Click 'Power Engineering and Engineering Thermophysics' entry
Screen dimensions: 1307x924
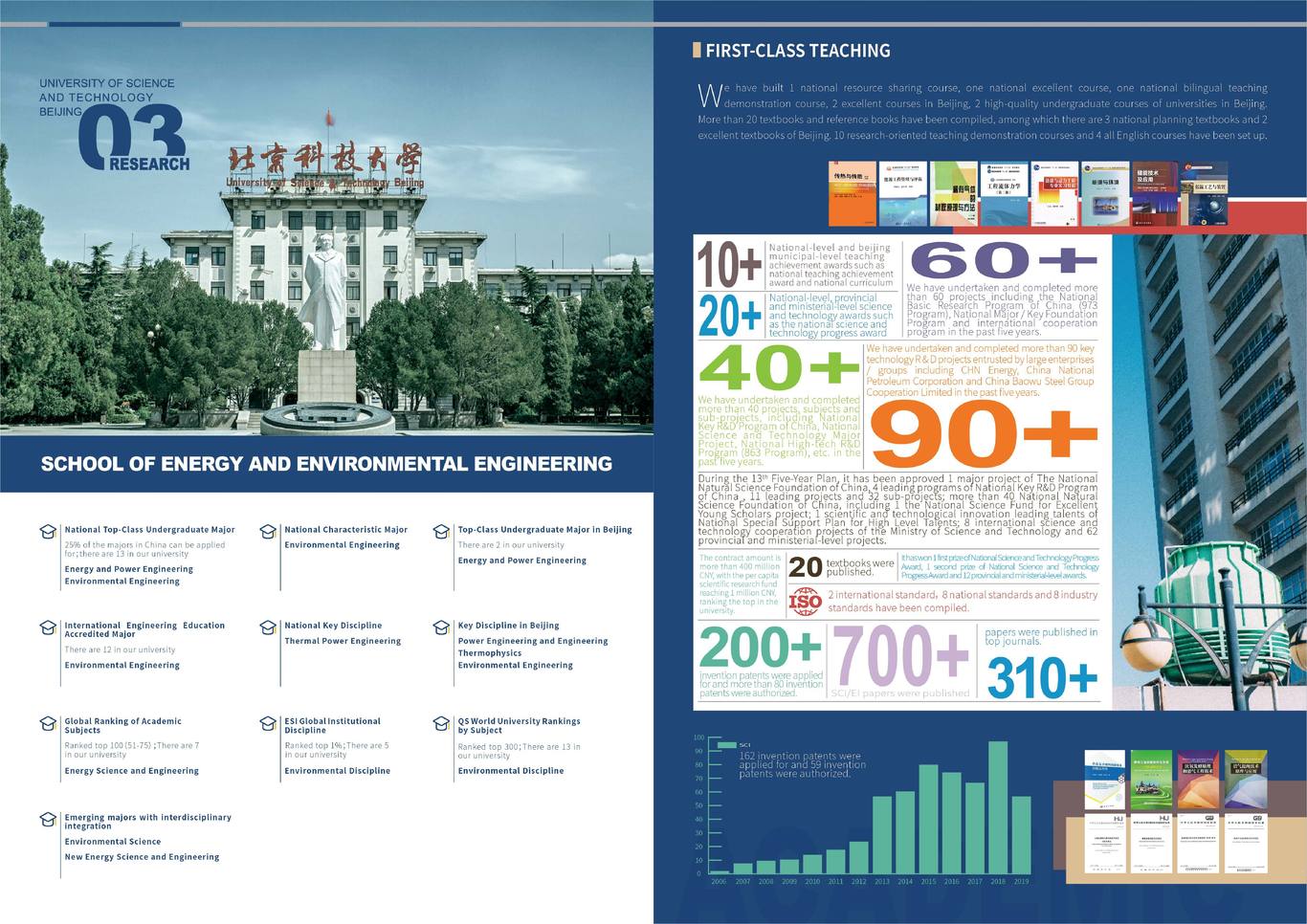pos(533,647)
